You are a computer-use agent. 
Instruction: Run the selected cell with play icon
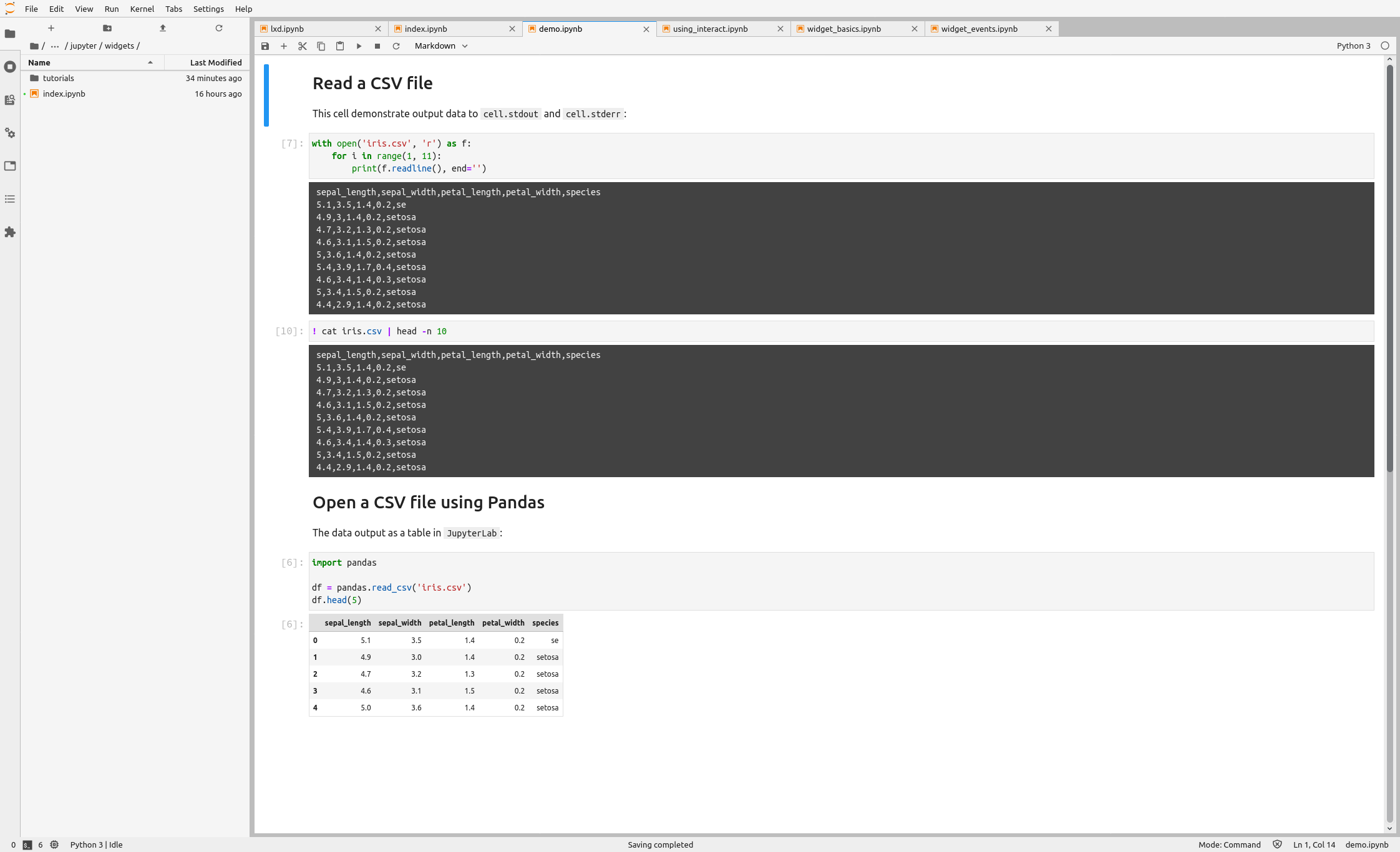[359, 46]
